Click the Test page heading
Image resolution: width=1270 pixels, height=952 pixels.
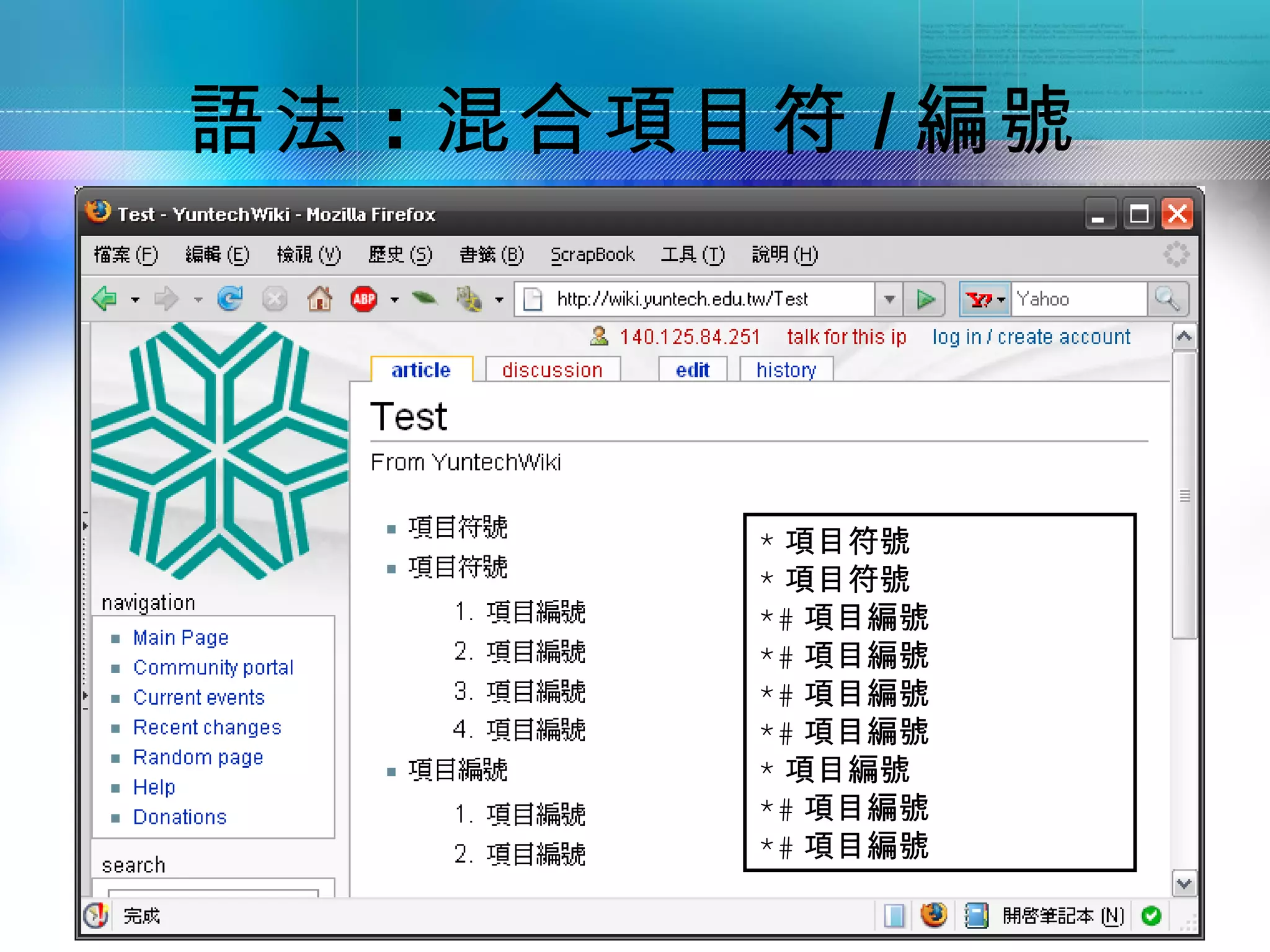409,416
